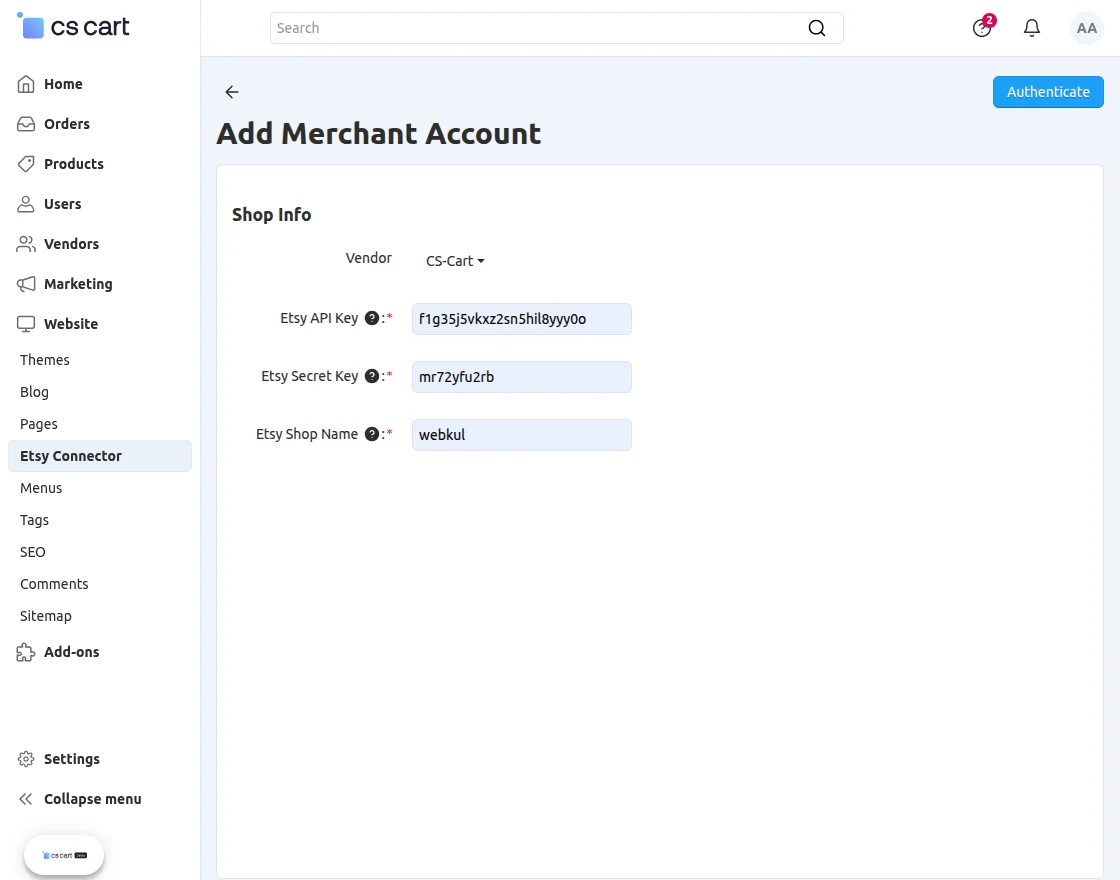Click the Products tag icon

[26, 164]
